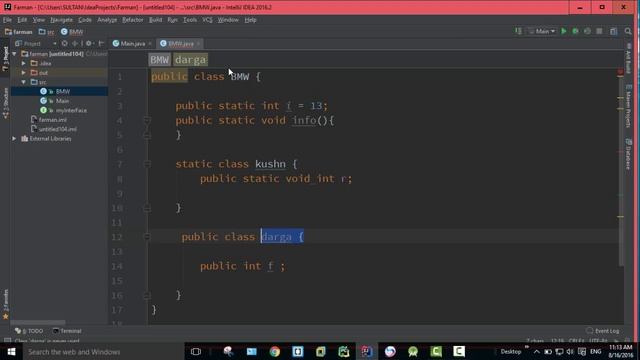Open the TODO tool window
Screen dimensions: 640x360
29,331
